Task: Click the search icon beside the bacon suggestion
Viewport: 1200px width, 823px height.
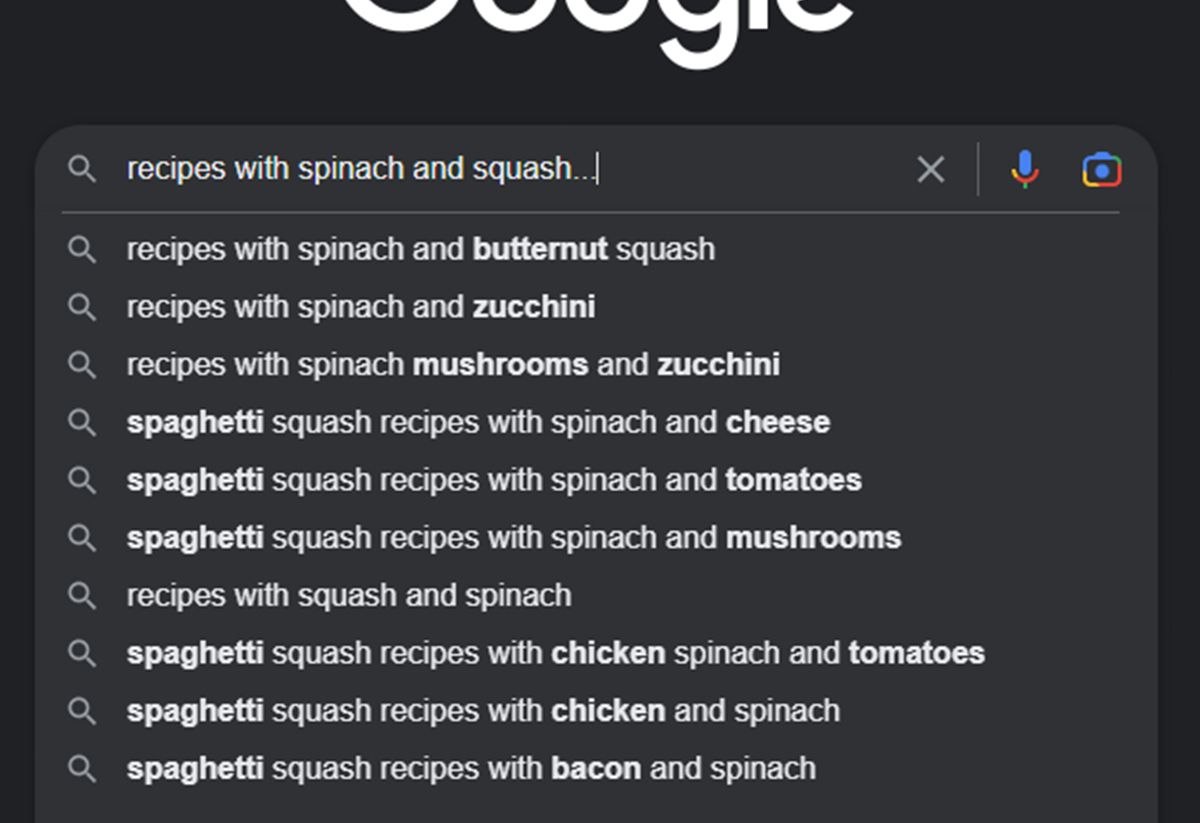Action: (x=83, y=769)
